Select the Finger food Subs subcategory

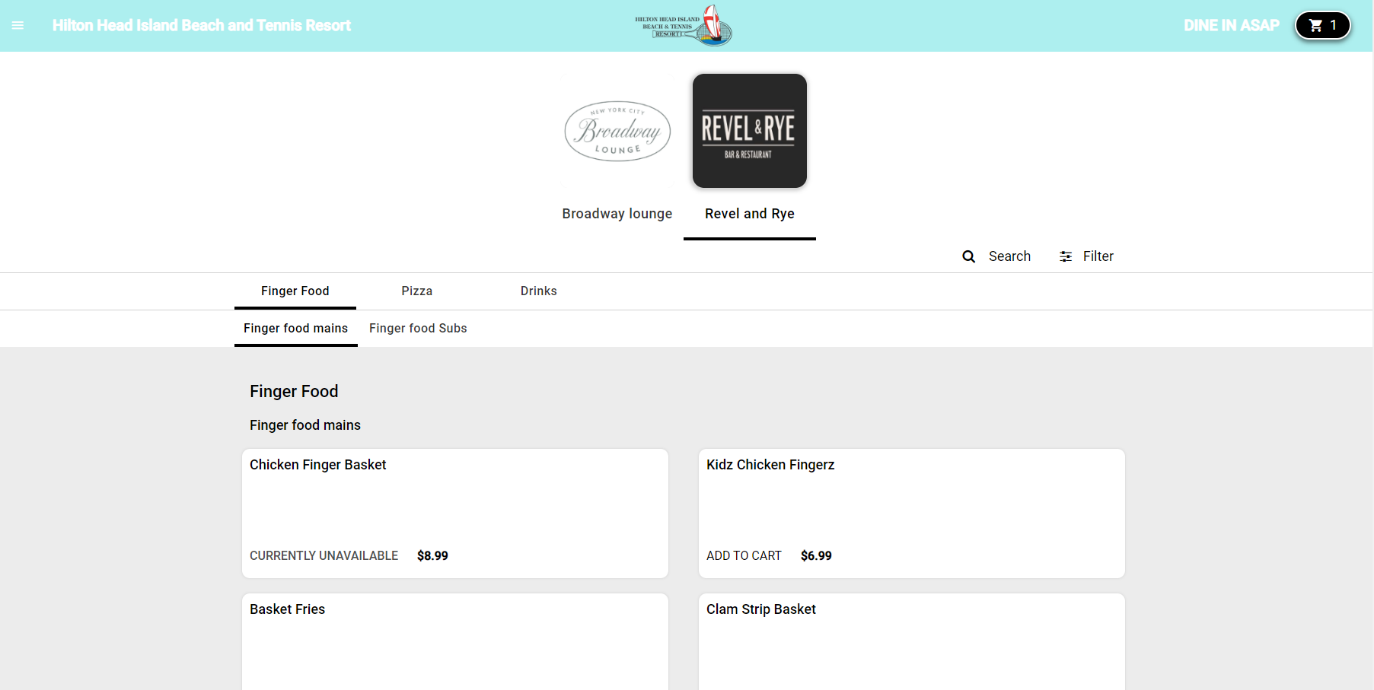coord(418,328)
